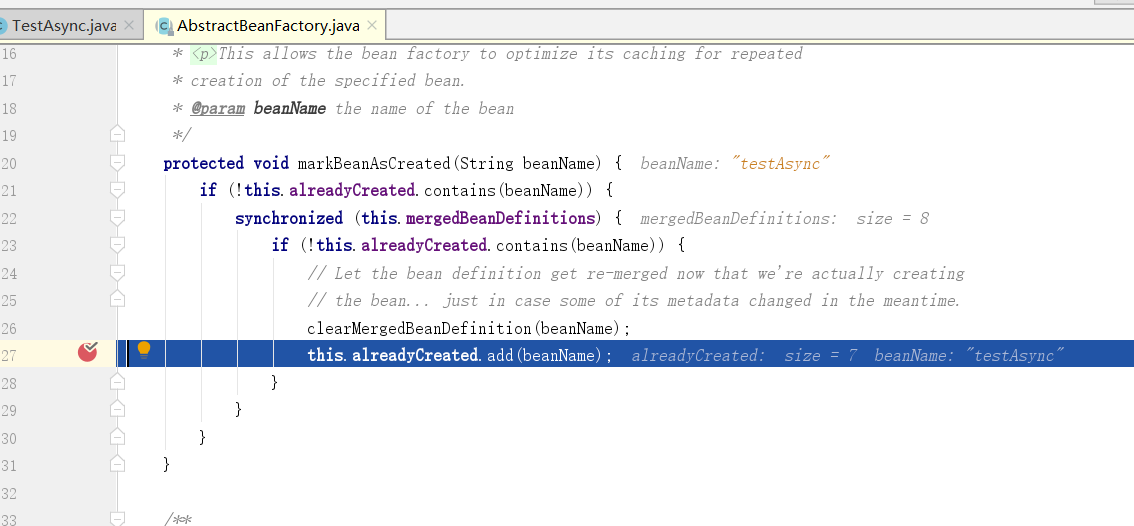Click the 'size = 7' debugger hint
Image resolution: width=1134 pixels, height=526 pixels.
click(x=821, y=355)
